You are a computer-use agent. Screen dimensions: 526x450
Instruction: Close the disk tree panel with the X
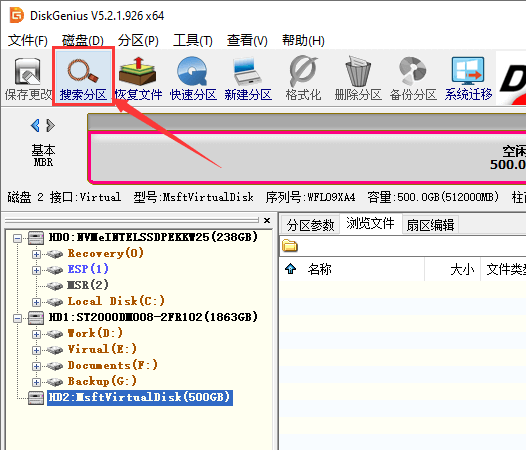tap(267, 220)
